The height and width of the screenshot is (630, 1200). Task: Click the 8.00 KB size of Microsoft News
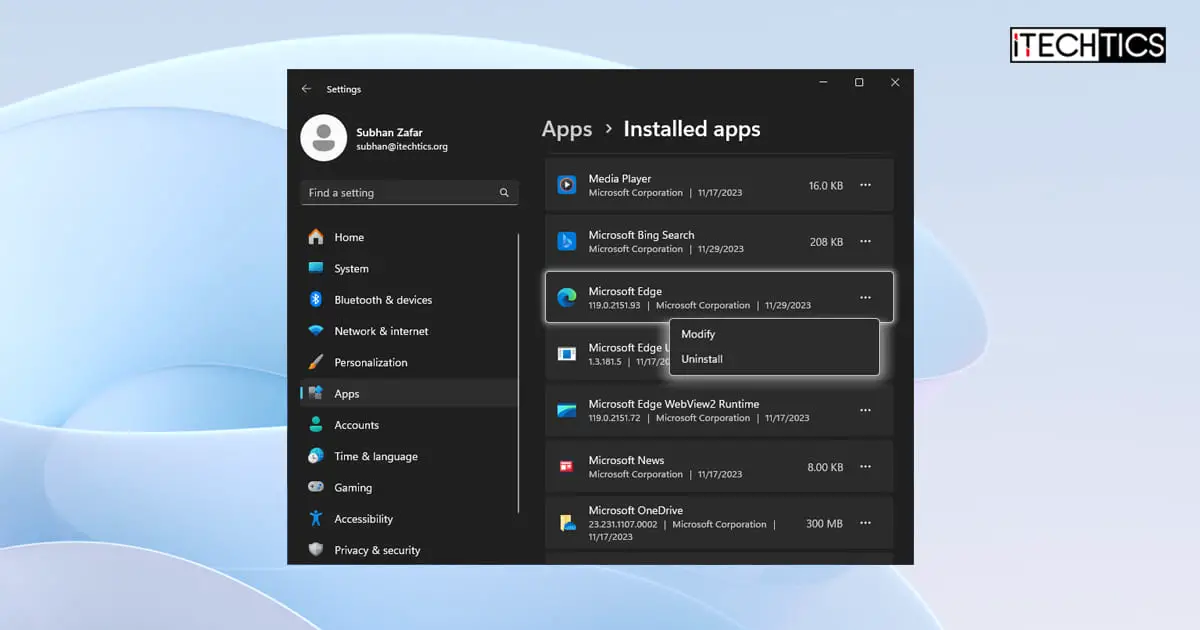(826, 467)
